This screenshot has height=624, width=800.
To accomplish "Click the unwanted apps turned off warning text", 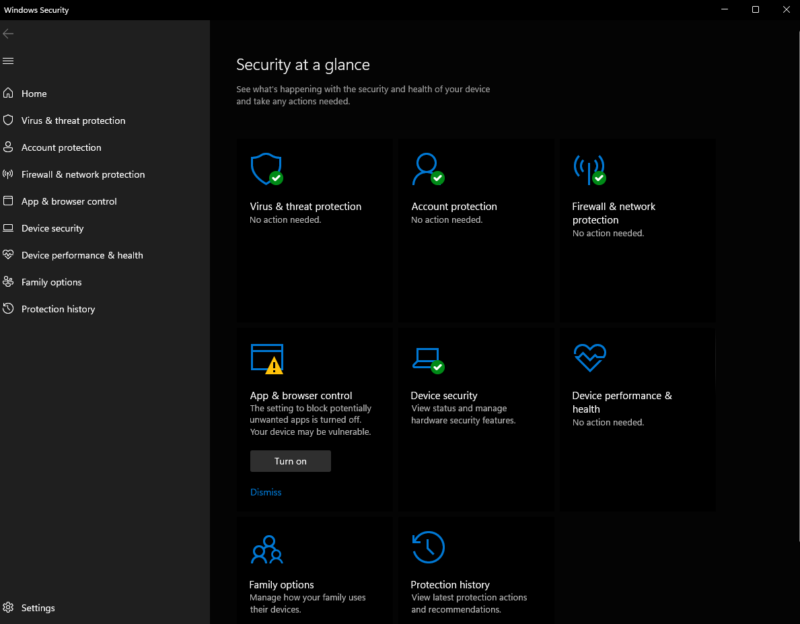I will (310, 420).
